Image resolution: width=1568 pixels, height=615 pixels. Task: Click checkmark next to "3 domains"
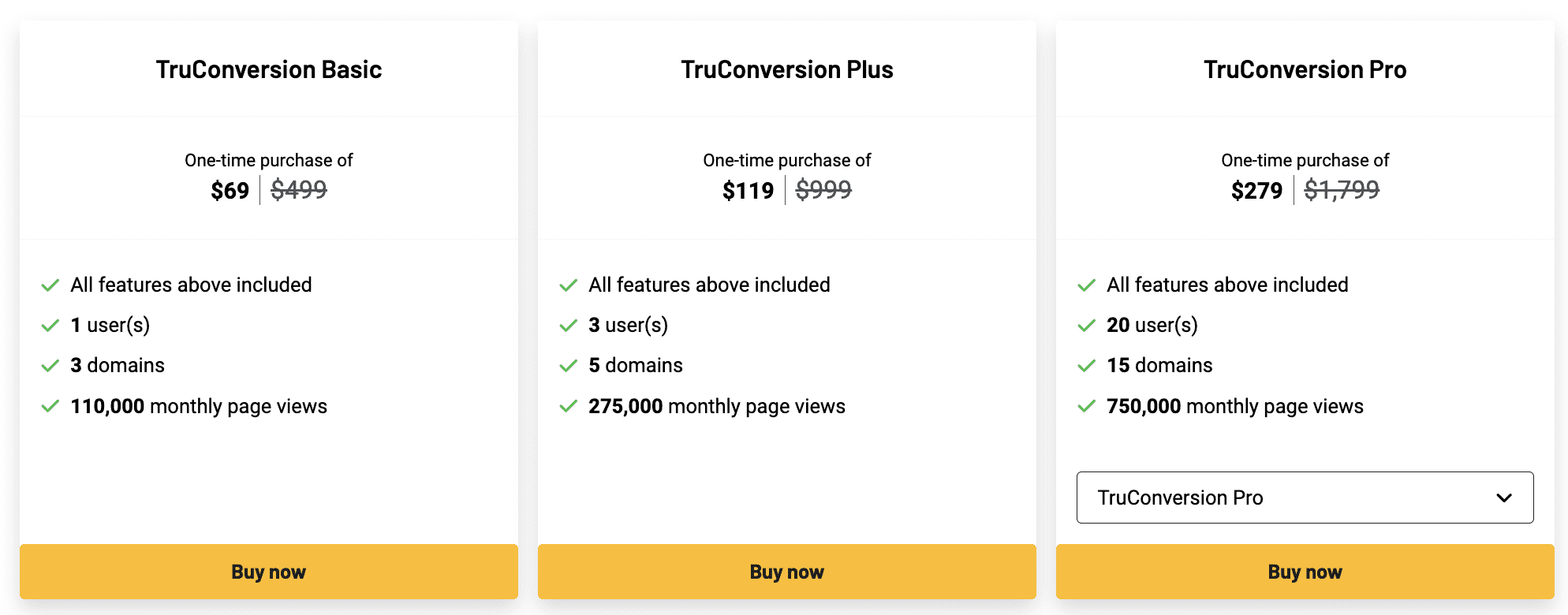(50, 366)
